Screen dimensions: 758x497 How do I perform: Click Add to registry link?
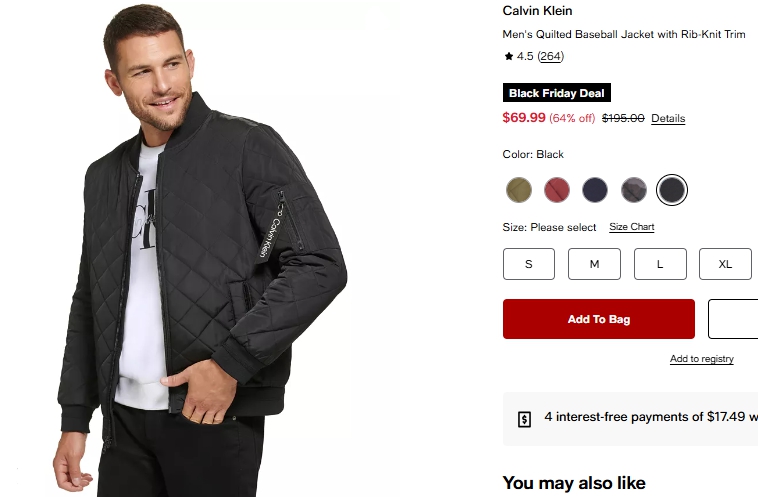pyautogui.click(x=701, y=359)
